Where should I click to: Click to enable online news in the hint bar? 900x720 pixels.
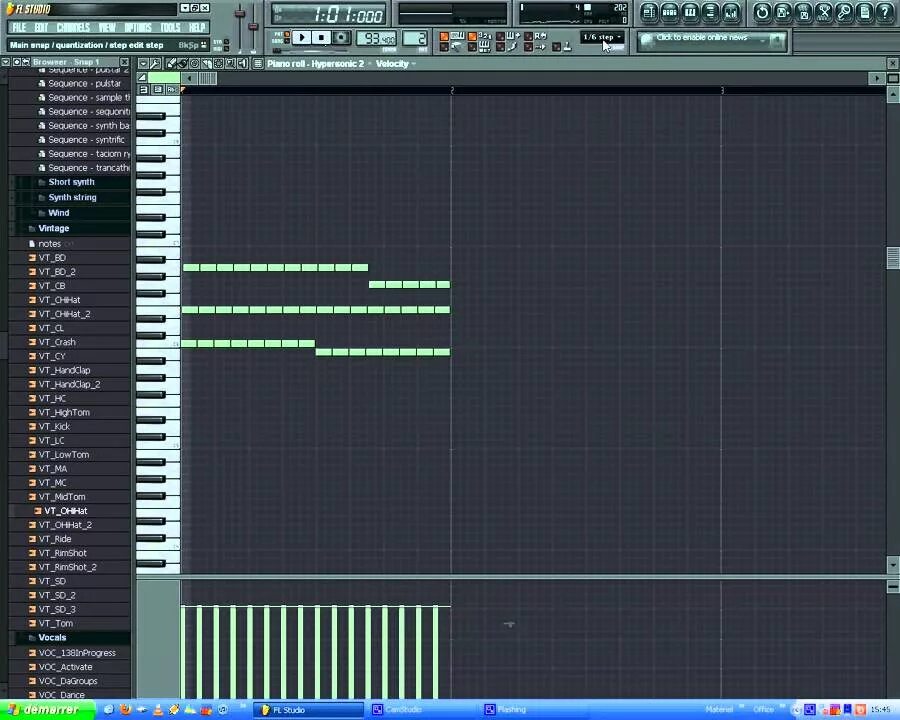710,38
